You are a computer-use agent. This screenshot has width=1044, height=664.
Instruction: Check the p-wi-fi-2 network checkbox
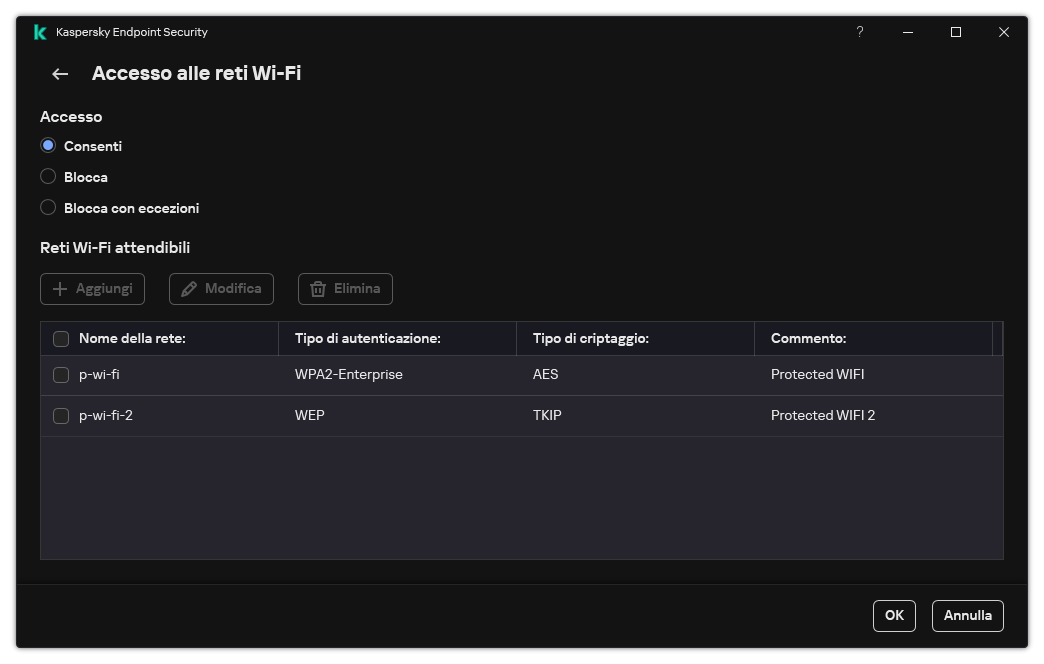[x=61, y=416]
